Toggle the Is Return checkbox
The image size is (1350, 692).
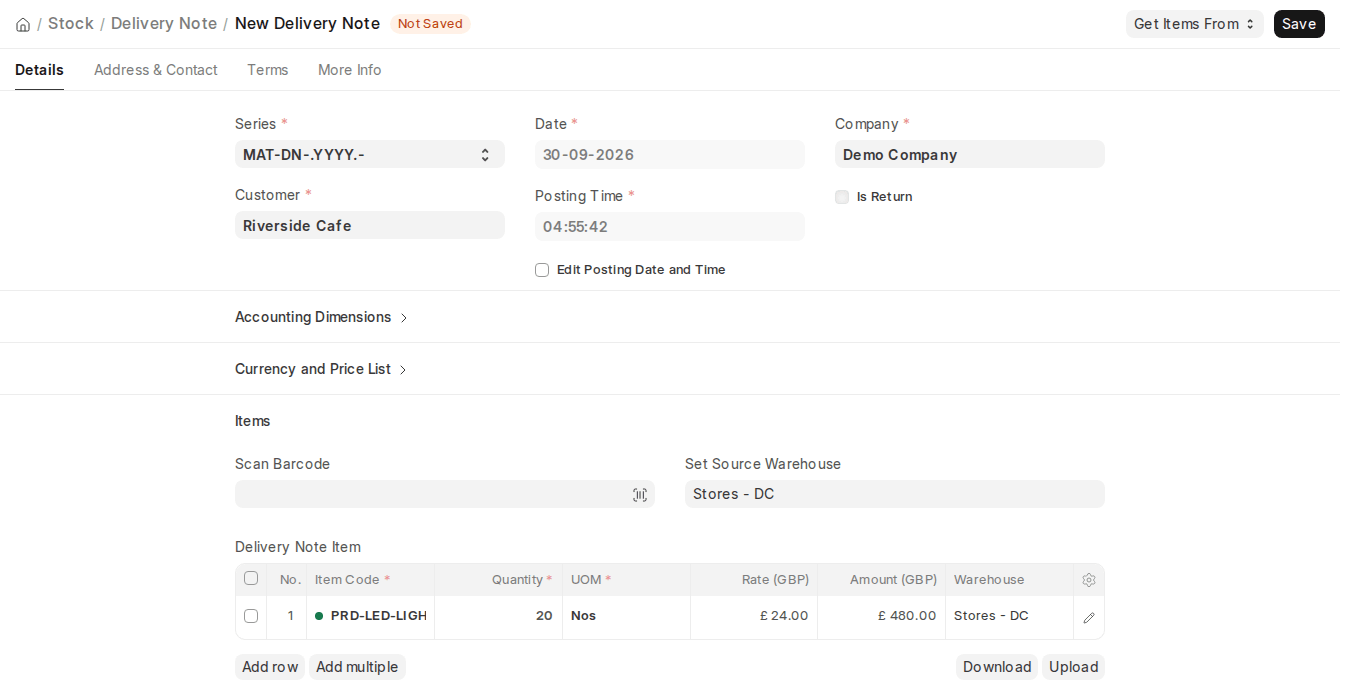coord(842,197)
